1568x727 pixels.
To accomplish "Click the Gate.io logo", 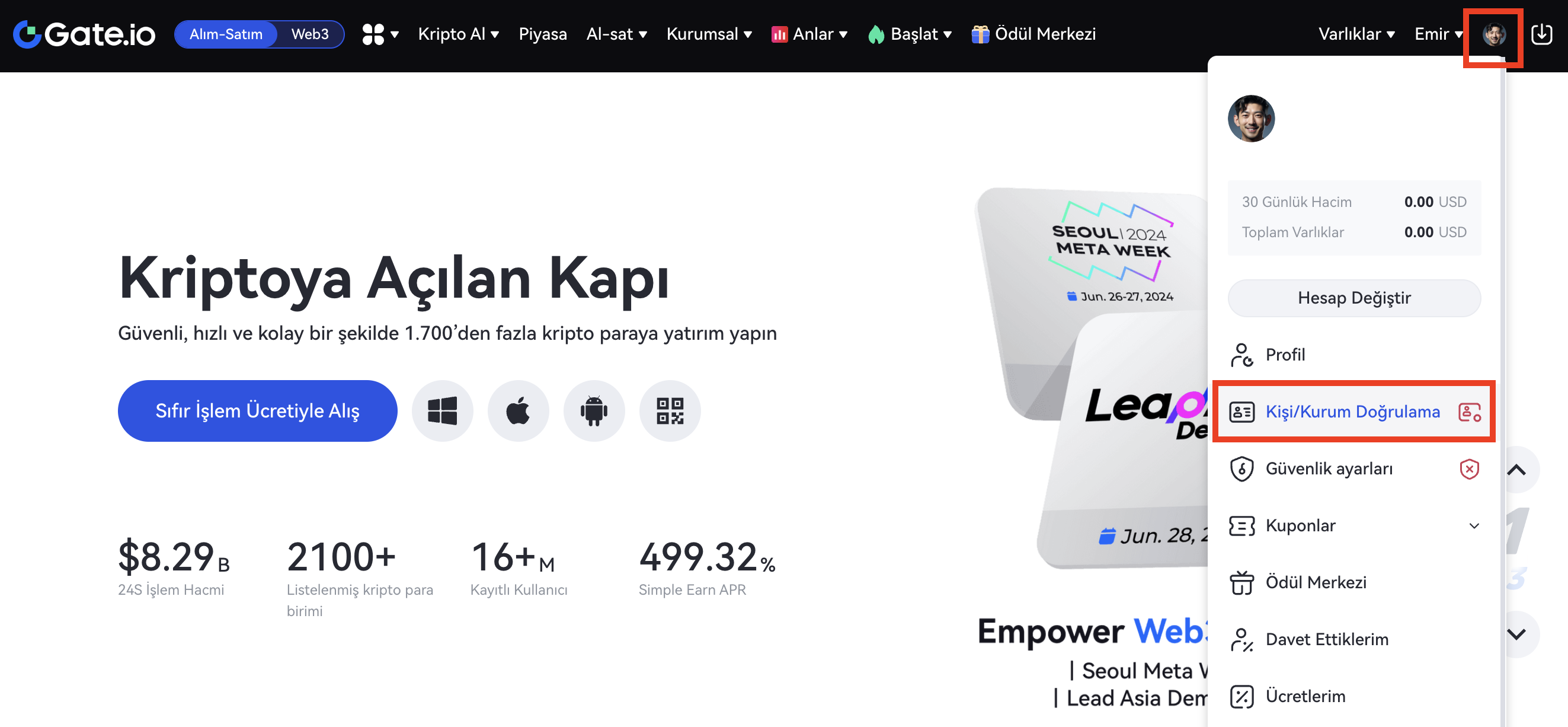I will [x=84, y=34].
